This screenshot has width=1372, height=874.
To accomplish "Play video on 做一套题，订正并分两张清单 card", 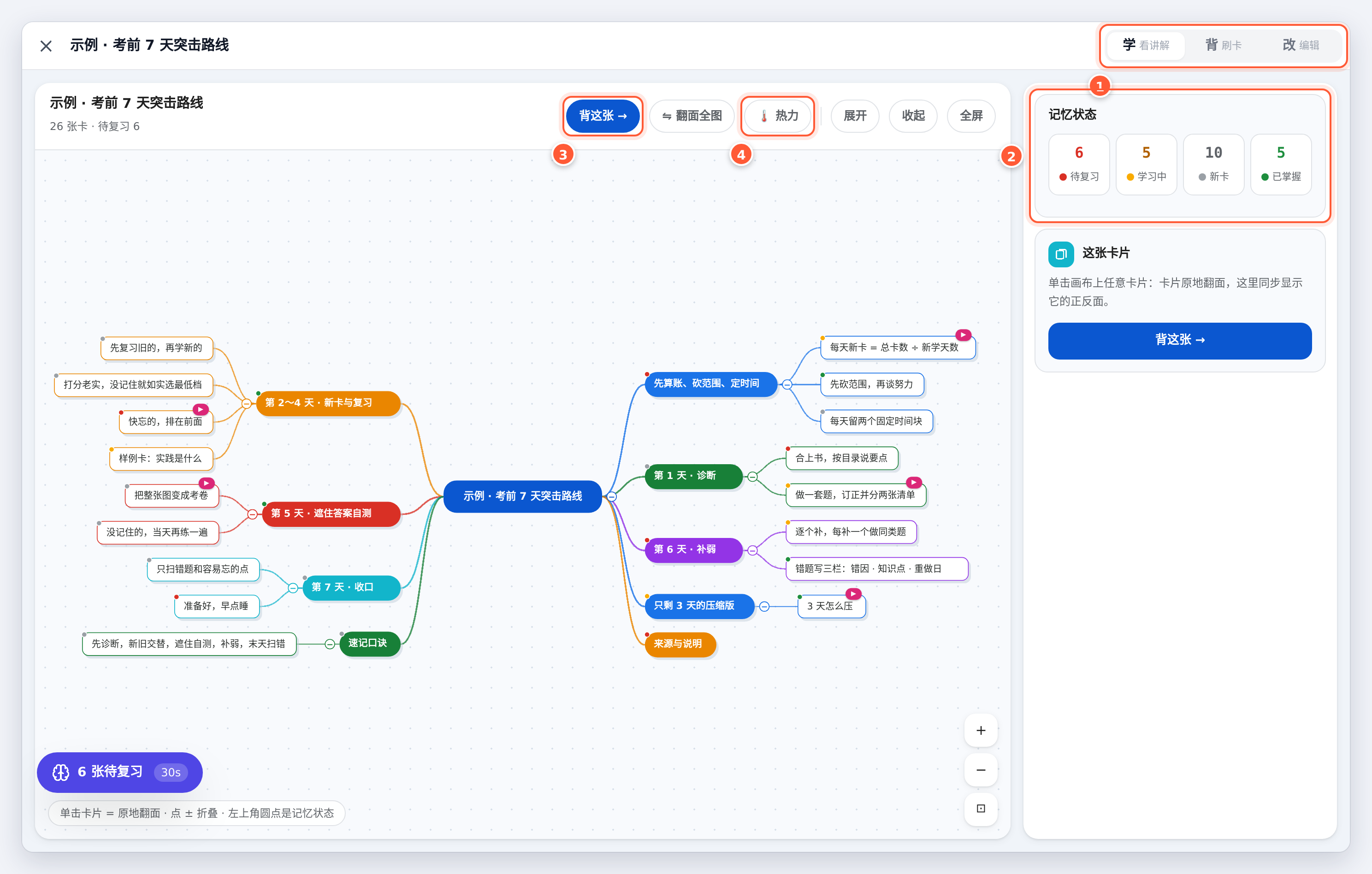I will (913, 483).
